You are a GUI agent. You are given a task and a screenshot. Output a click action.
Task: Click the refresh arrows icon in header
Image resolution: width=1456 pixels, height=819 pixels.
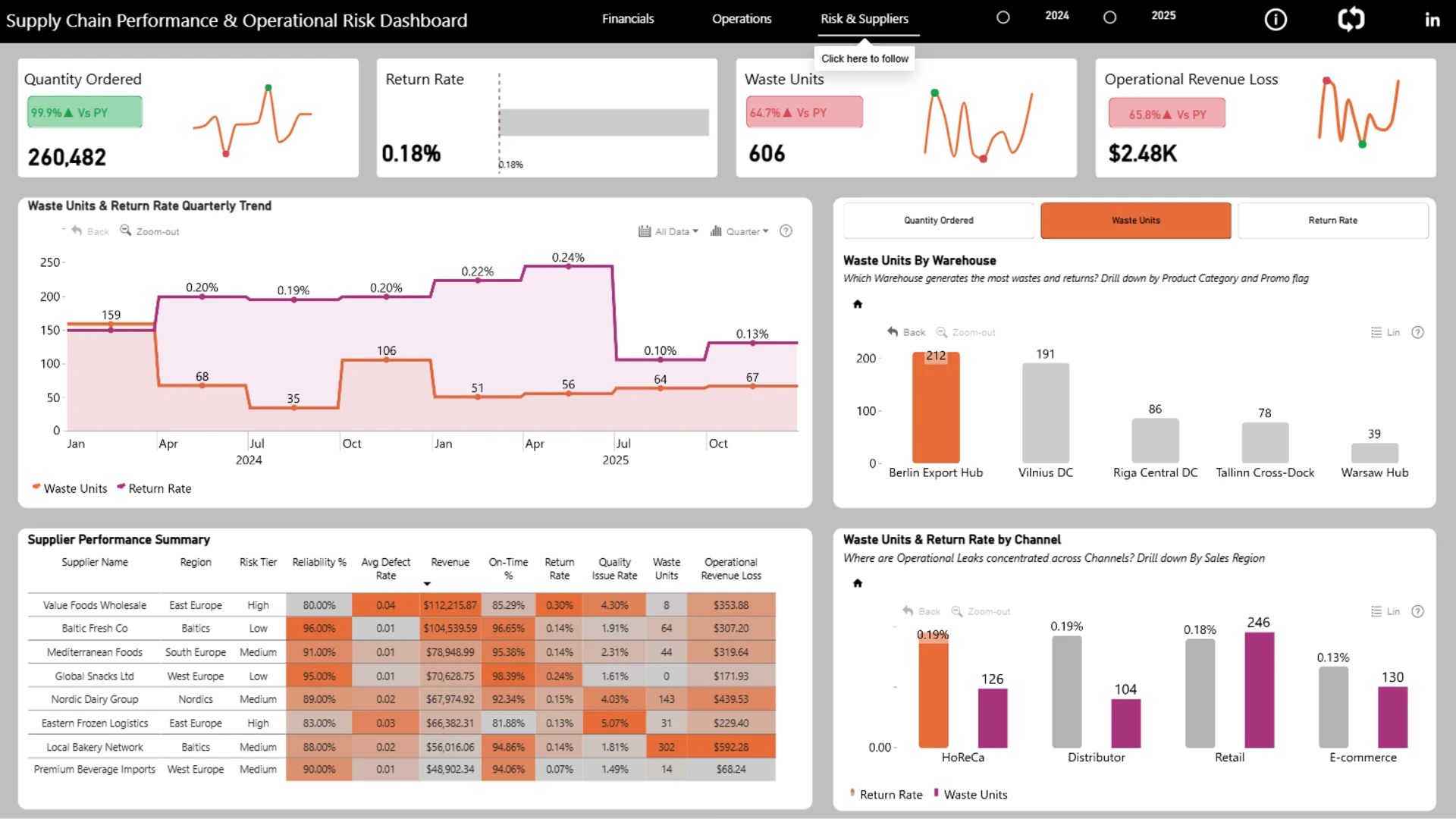(1351, 19)
